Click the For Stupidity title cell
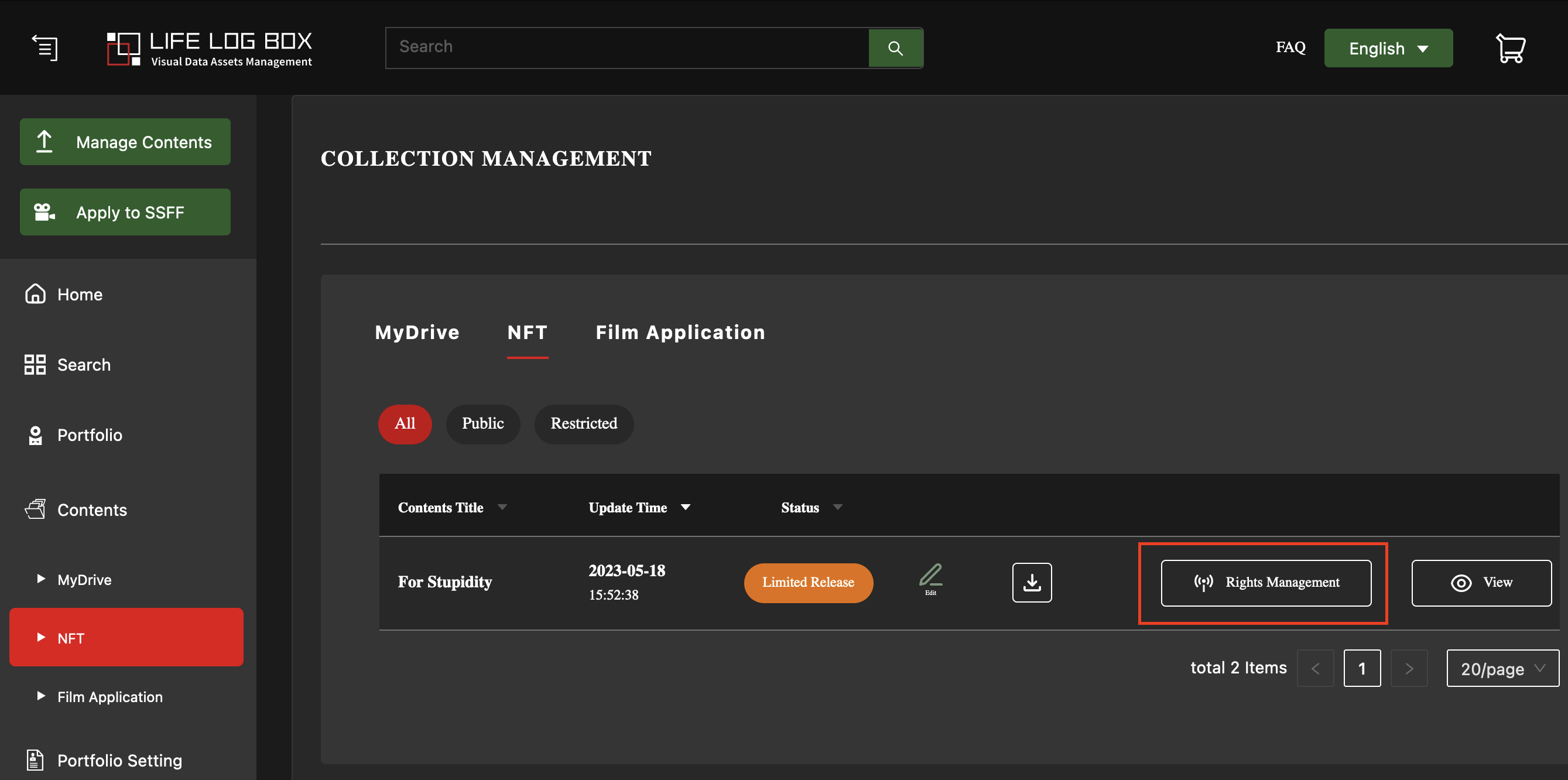 tap(444, 582)
